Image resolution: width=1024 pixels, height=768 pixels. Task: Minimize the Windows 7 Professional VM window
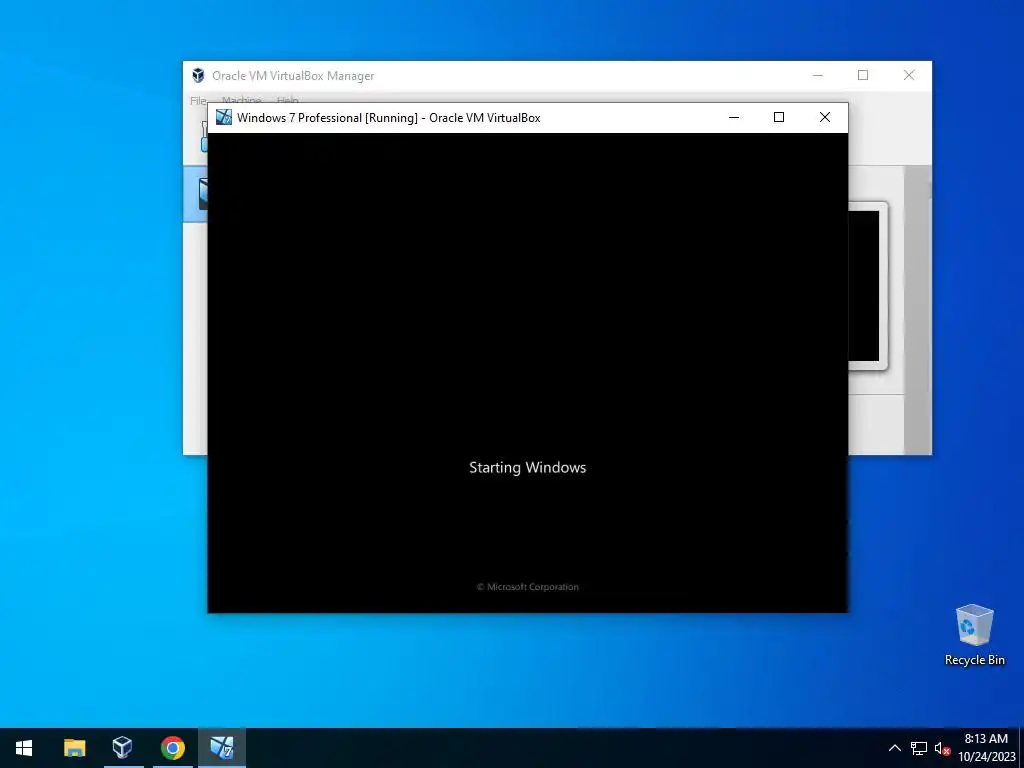click(733, 118)
